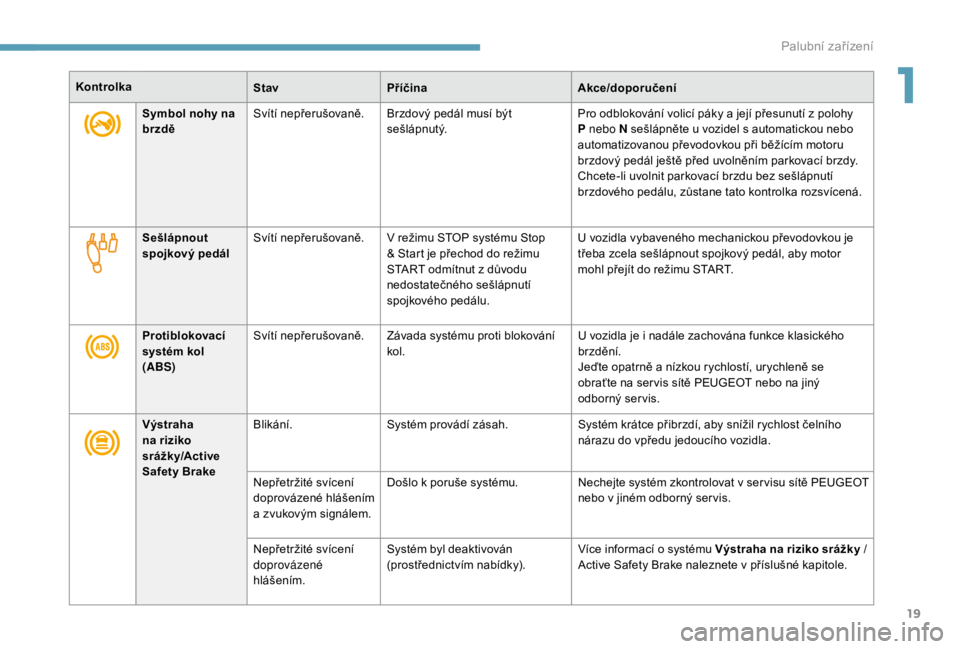Click the blue header bar at top
The height and width of the screenshot is (649, 960).
click(240, 46)
